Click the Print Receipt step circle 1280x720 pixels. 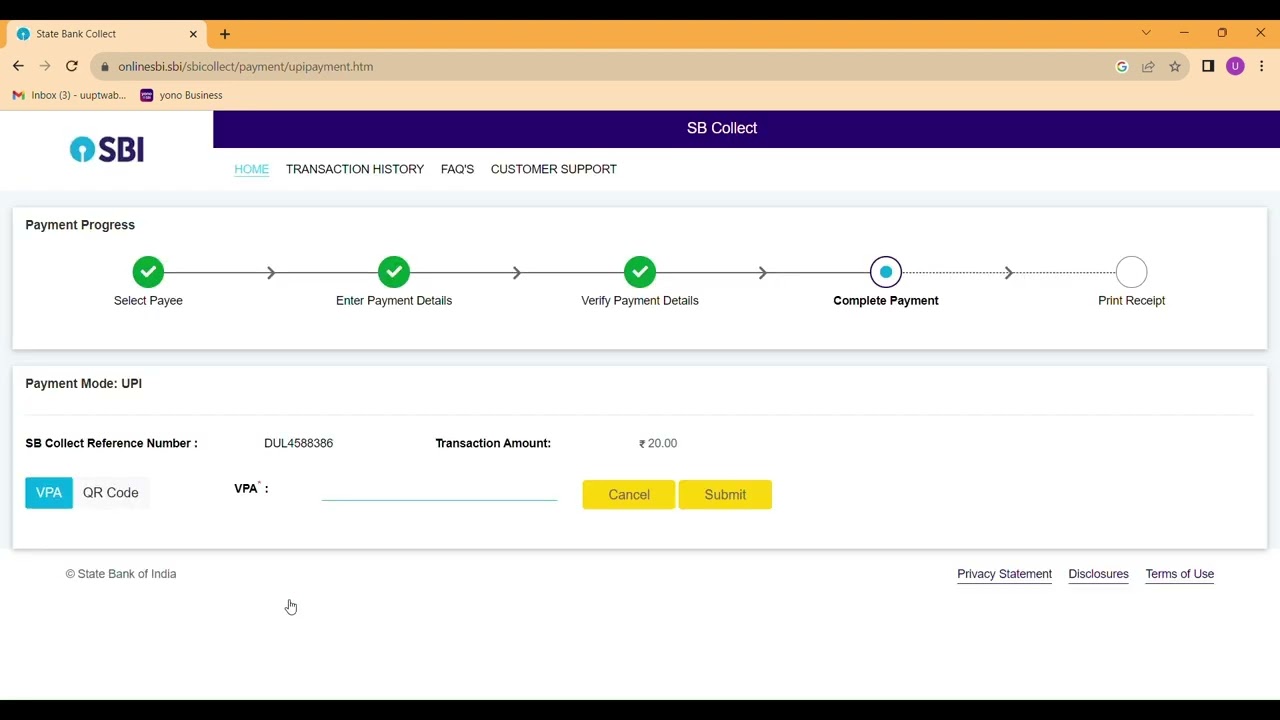[1132, 272]
